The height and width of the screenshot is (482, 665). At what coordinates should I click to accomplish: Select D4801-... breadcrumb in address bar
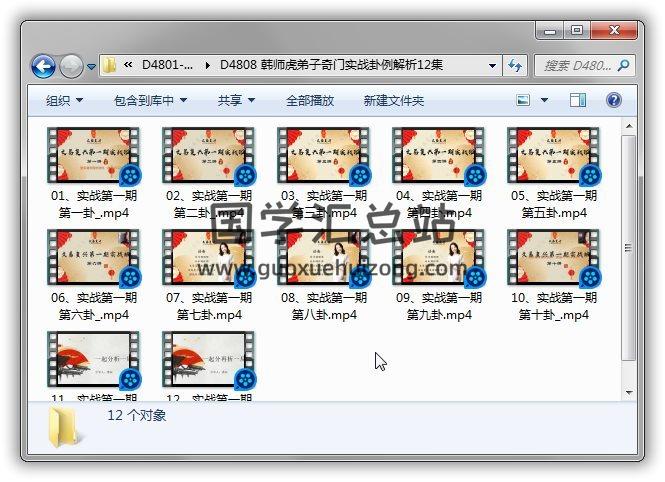(167, 65)
